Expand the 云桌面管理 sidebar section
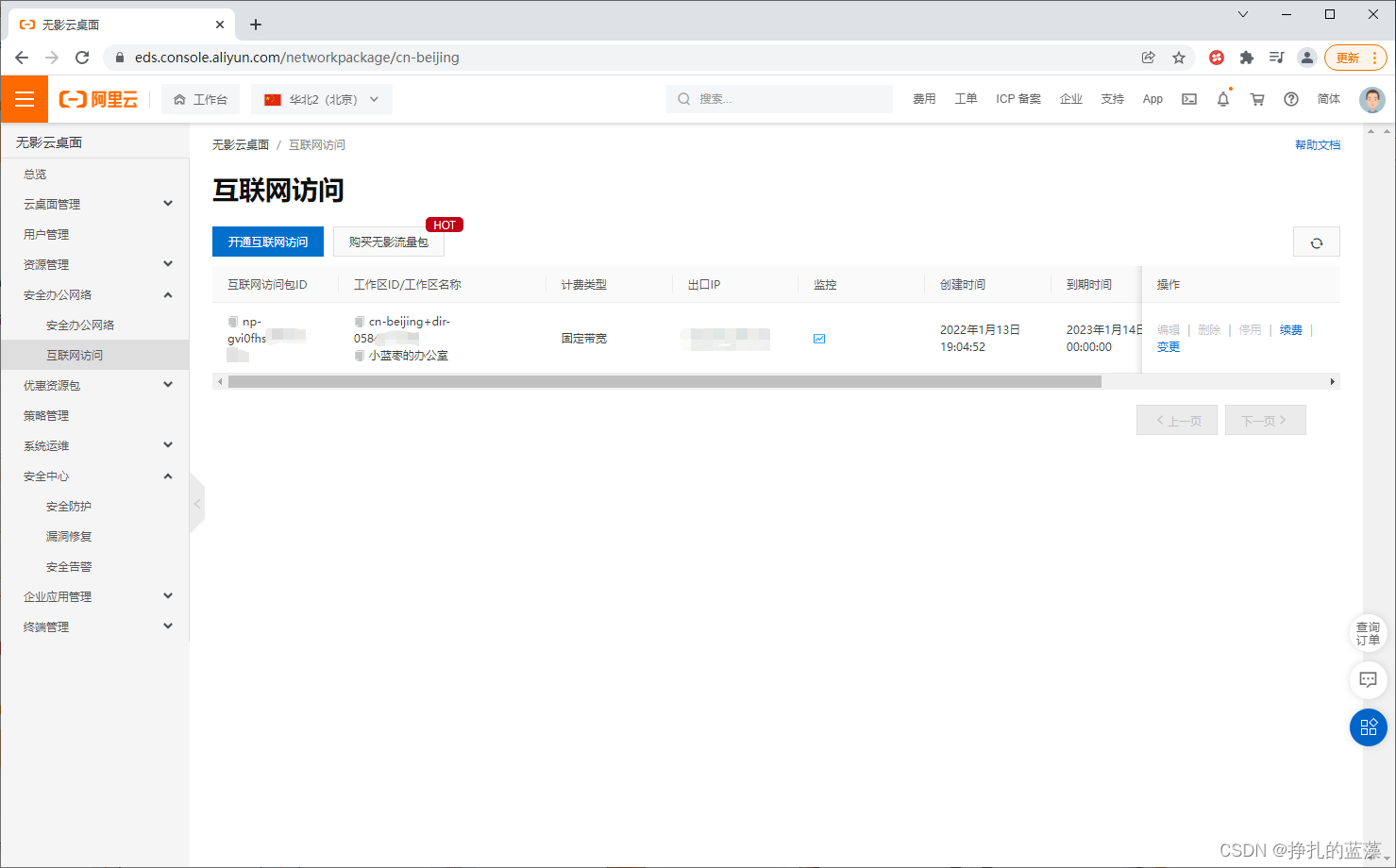This screenshot has width=1396, height=868. [x=94, y=203]
